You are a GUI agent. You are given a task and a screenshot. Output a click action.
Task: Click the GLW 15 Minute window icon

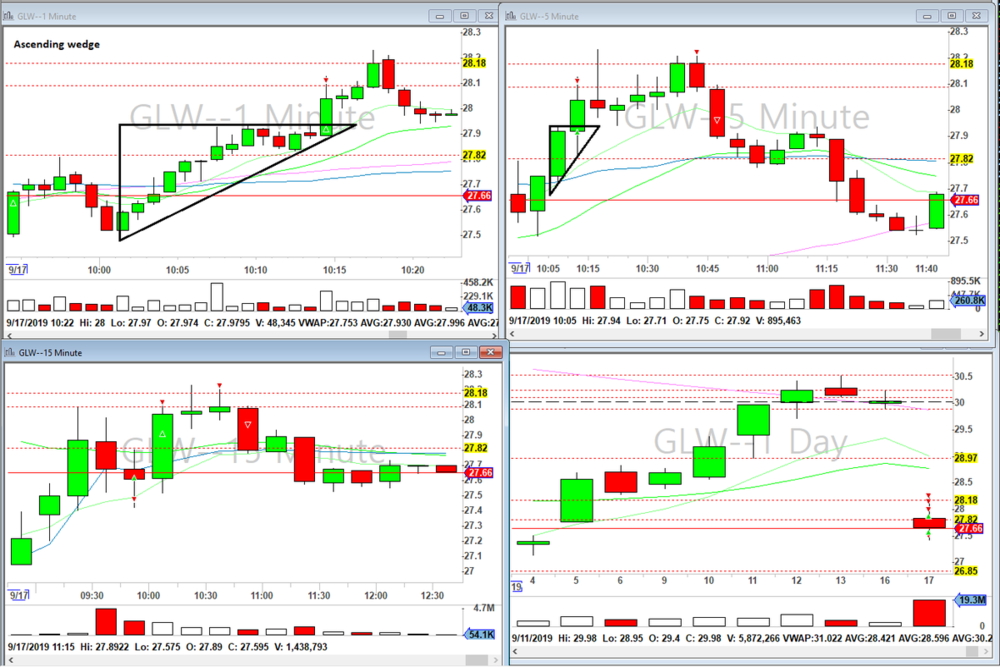click(x=11, y=354)
